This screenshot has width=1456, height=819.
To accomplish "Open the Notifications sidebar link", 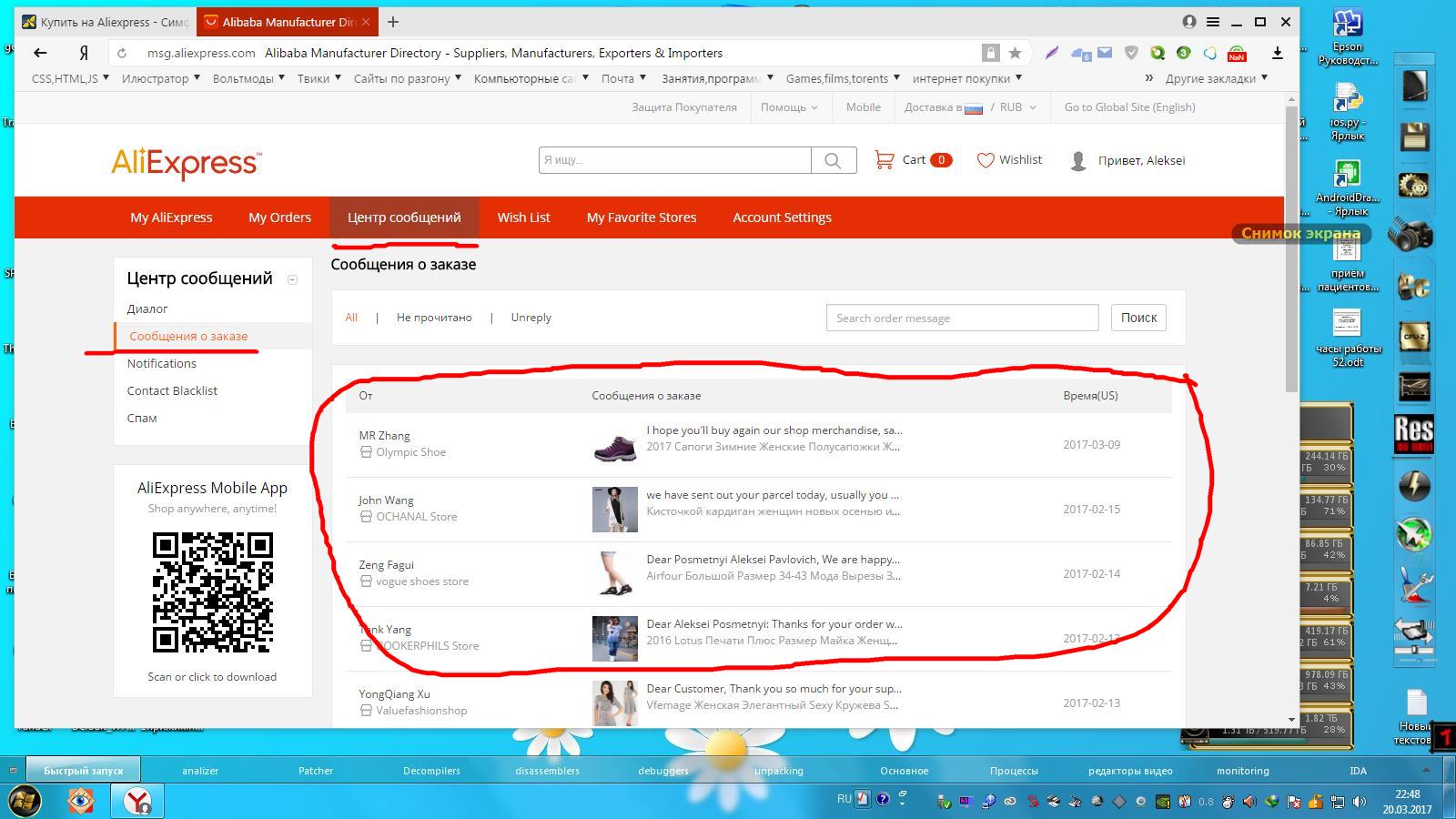I will (x=161, y=363).
